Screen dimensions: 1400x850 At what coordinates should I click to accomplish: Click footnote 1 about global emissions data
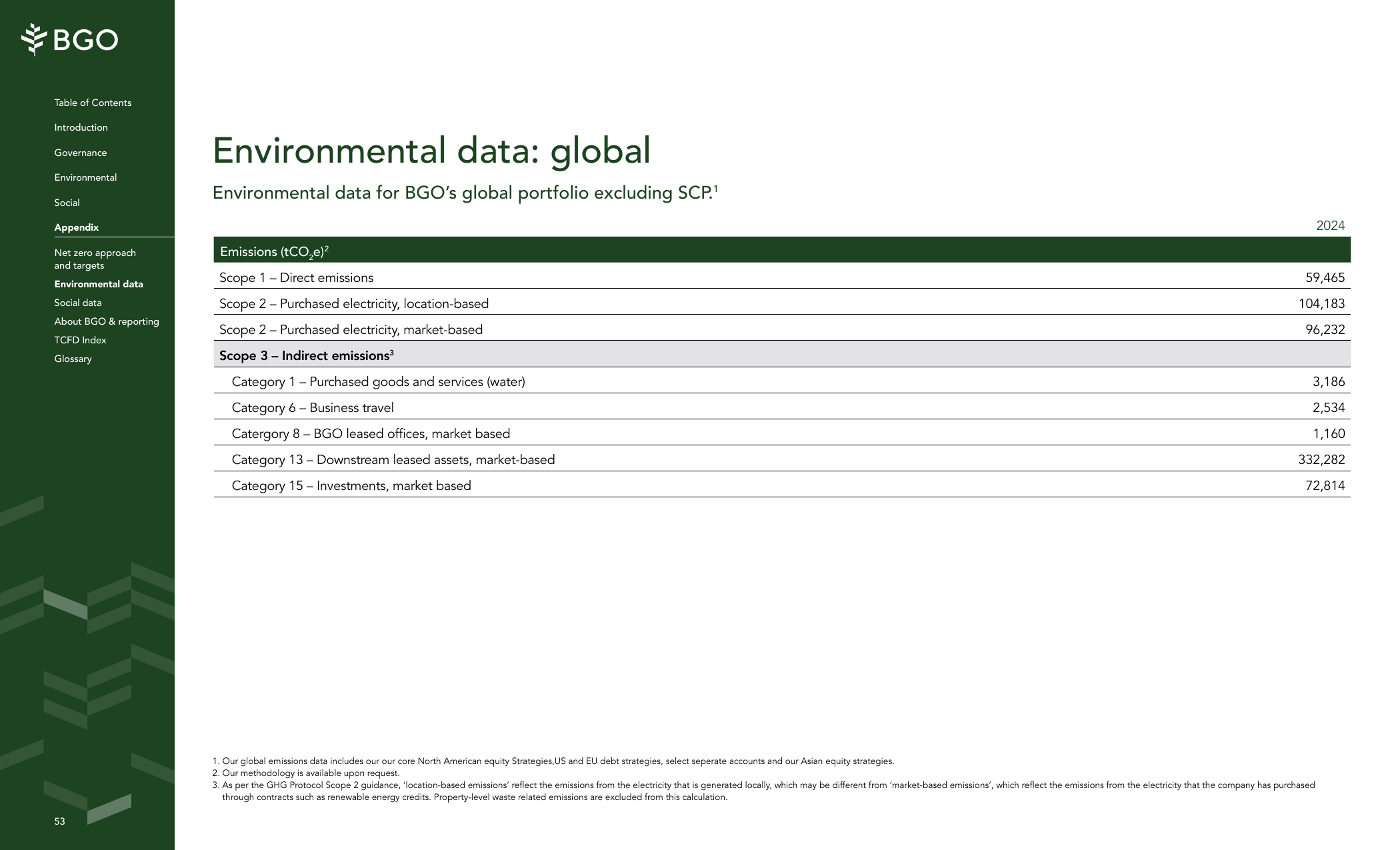tap(553, 761)
